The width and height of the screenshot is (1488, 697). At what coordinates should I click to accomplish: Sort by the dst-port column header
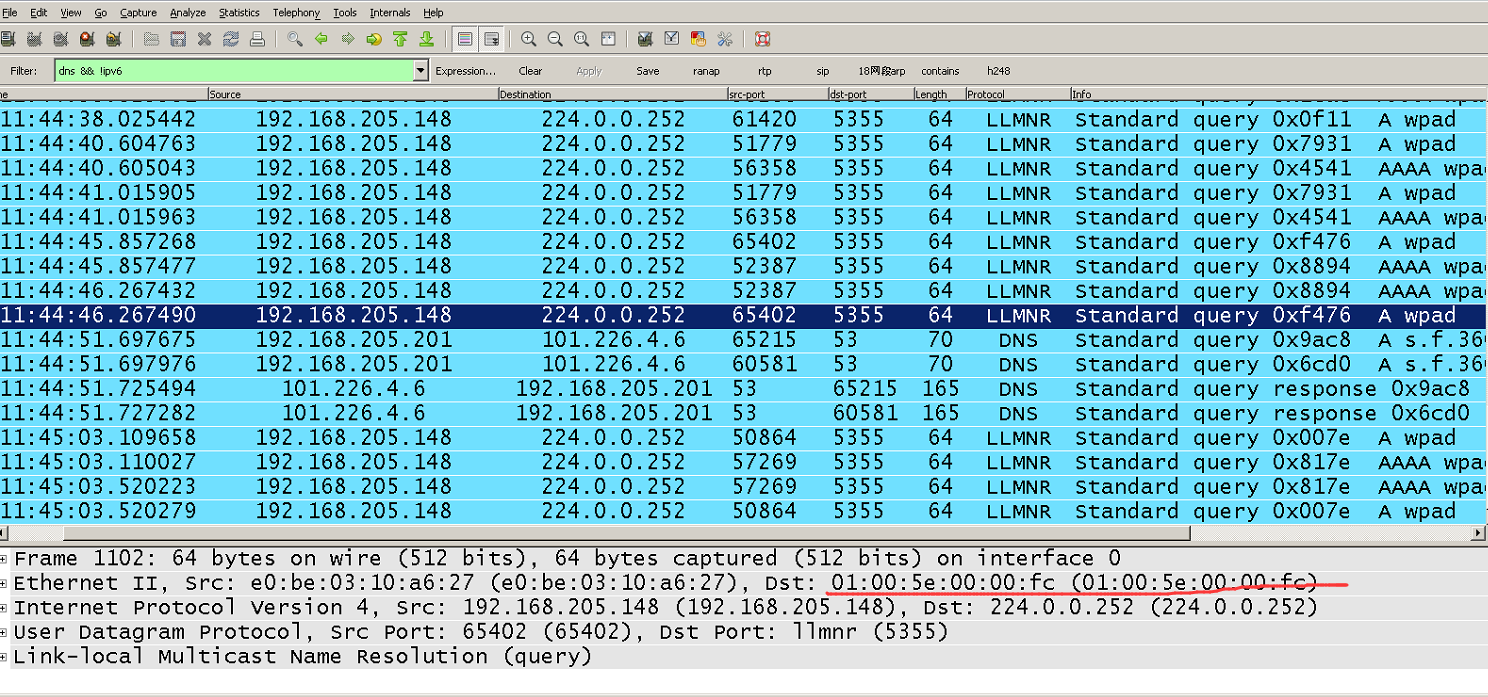(x=870, y=94)
